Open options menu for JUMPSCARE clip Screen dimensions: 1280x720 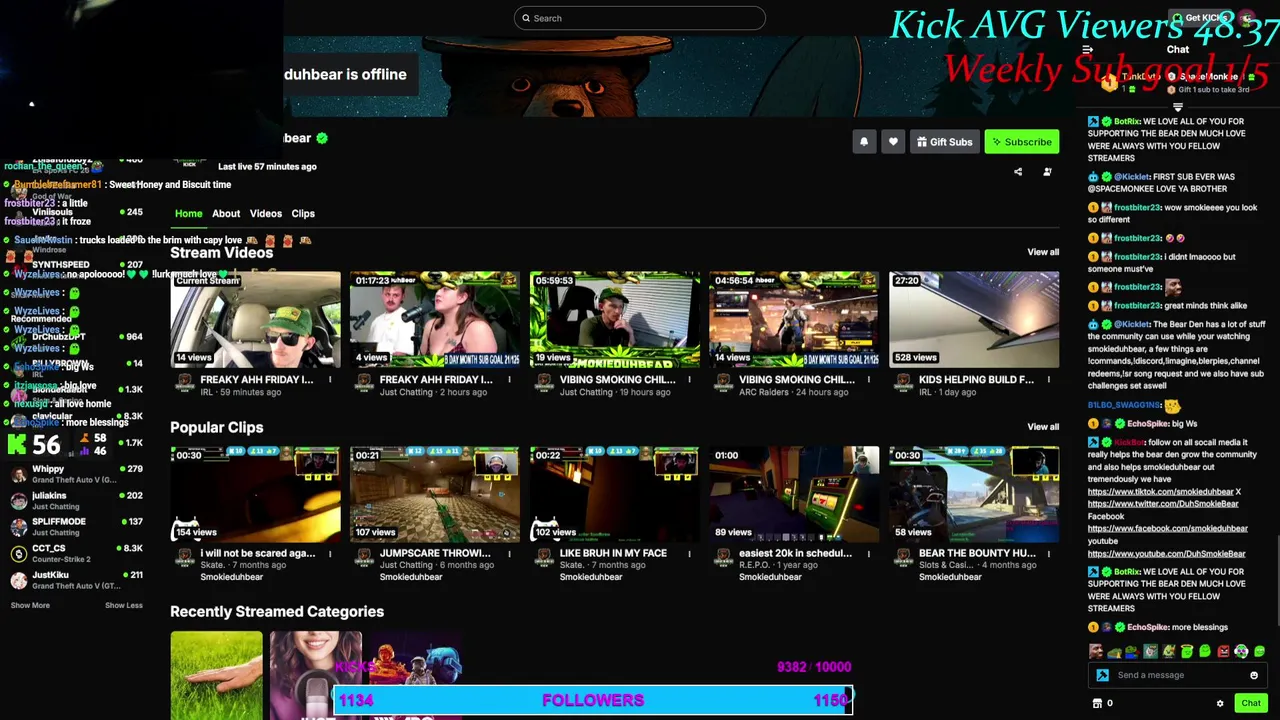pyautogui.click(x=509, y=553)
